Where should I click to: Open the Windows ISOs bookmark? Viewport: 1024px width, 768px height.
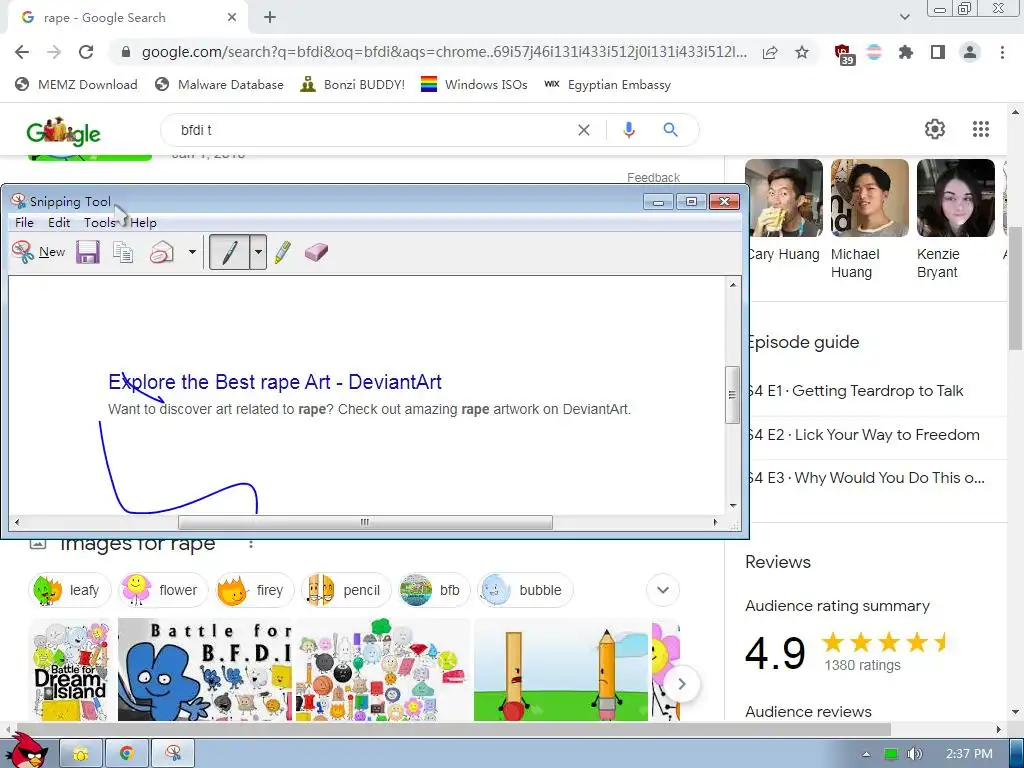click(x=474, y=84)
